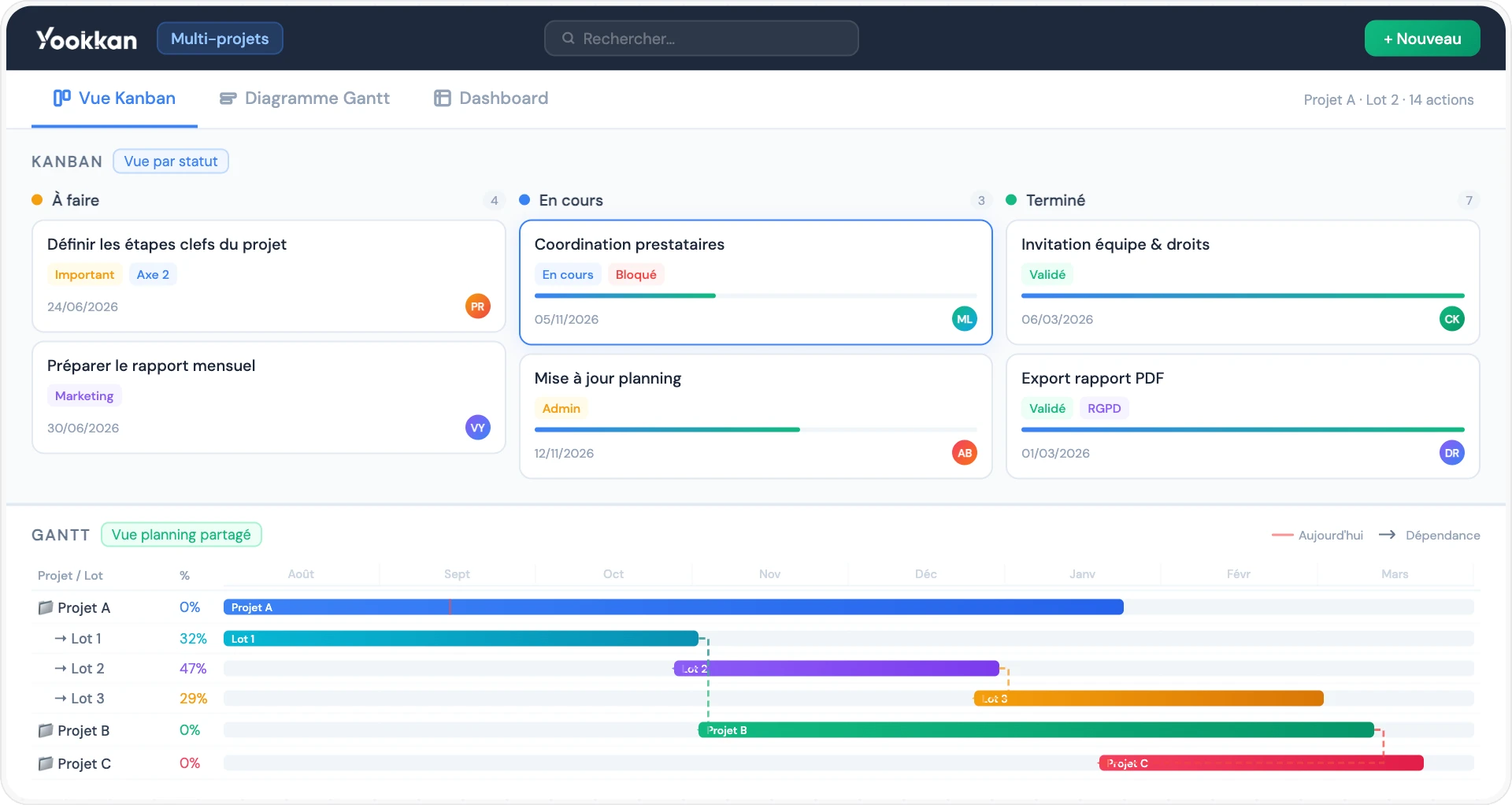Click the Projet B folder icon
The width and height of the screenshot is (1512, 805).
[x=46, y=731]
